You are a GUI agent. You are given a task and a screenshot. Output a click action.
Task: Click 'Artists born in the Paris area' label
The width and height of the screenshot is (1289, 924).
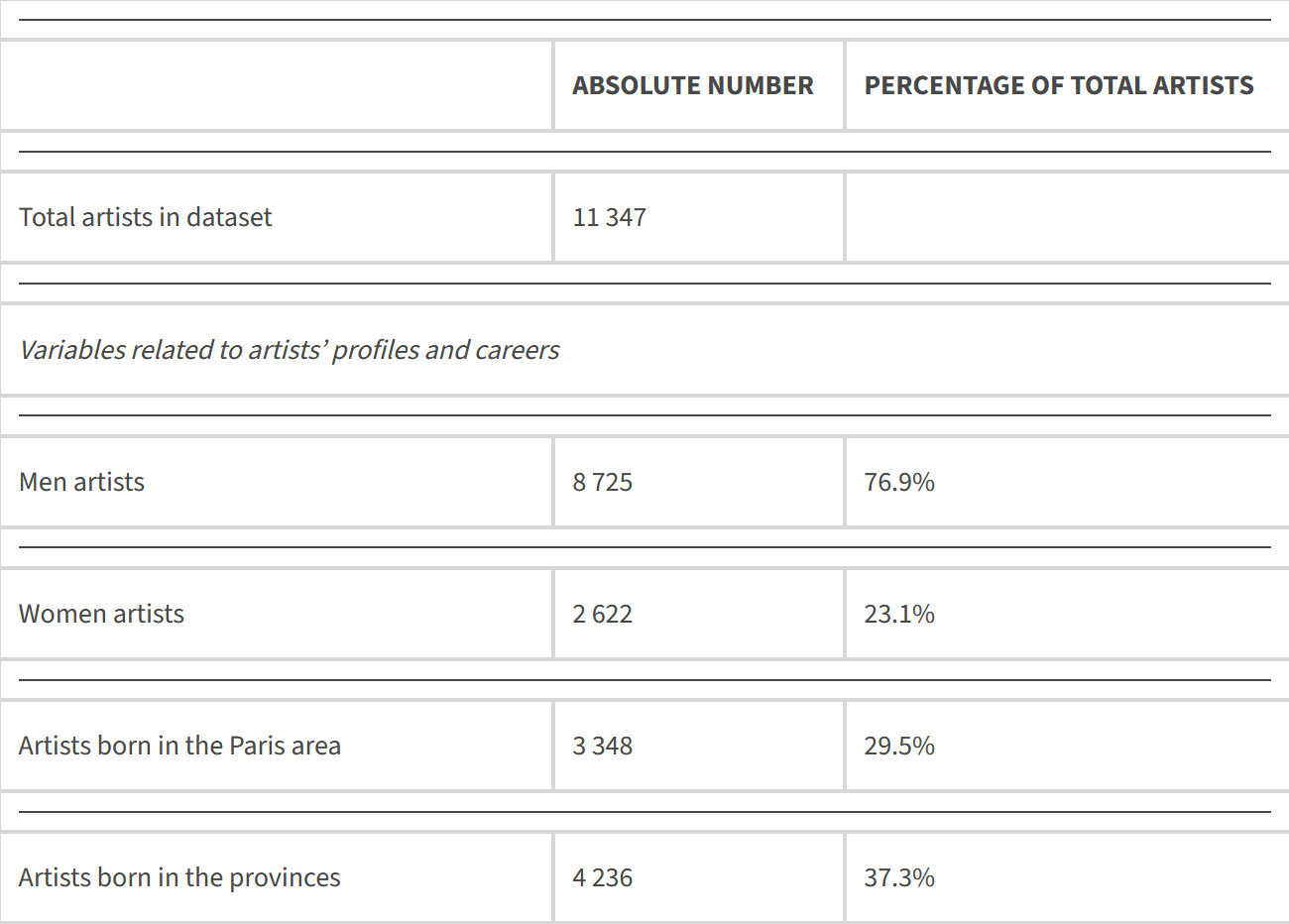click(179, 746)
